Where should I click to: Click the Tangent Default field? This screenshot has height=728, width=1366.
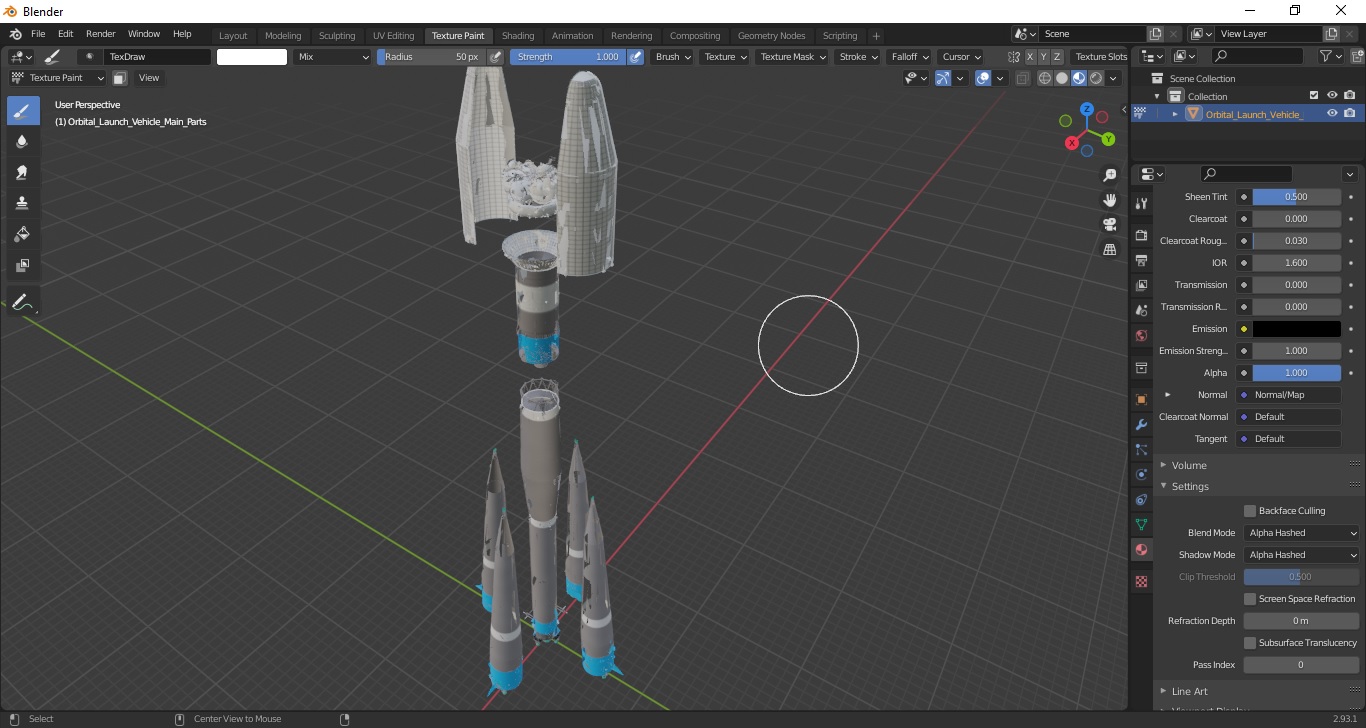[x=1288, y=439]
